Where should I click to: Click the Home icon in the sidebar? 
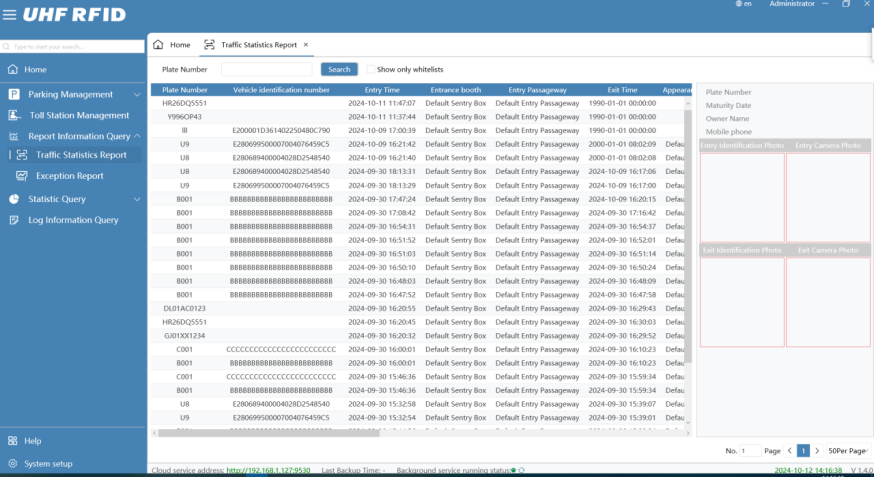point(13,69)
